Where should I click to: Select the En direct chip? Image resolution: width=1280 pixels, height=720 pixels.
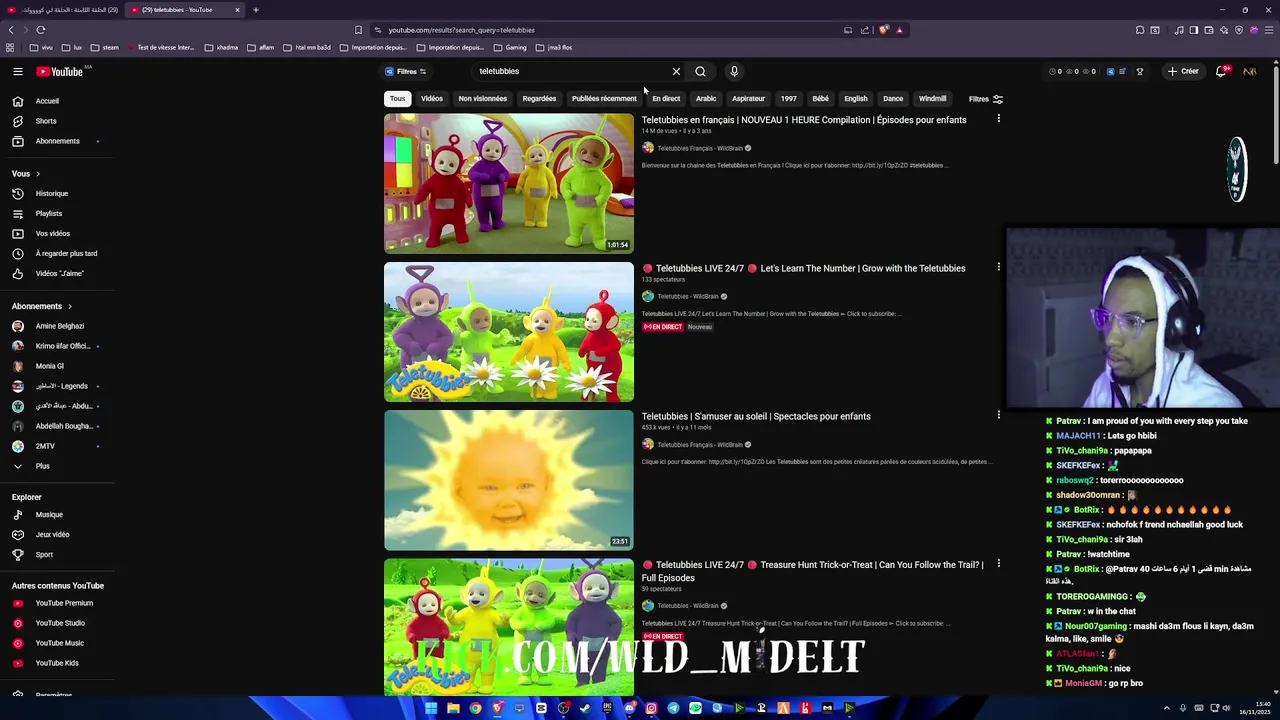click(x=666, y=98)
